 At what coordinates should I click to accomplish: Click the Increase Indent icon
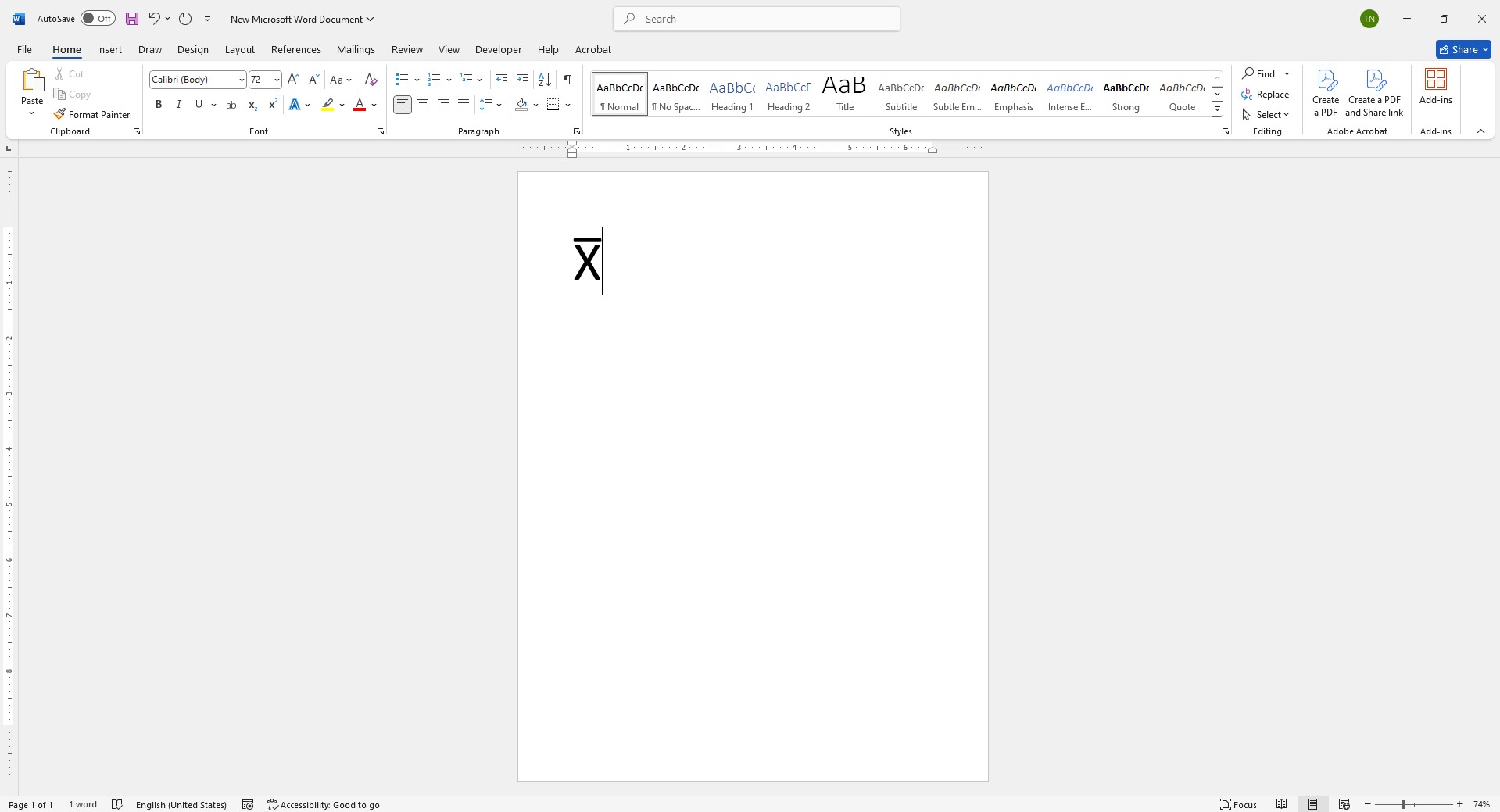(522, 79)
